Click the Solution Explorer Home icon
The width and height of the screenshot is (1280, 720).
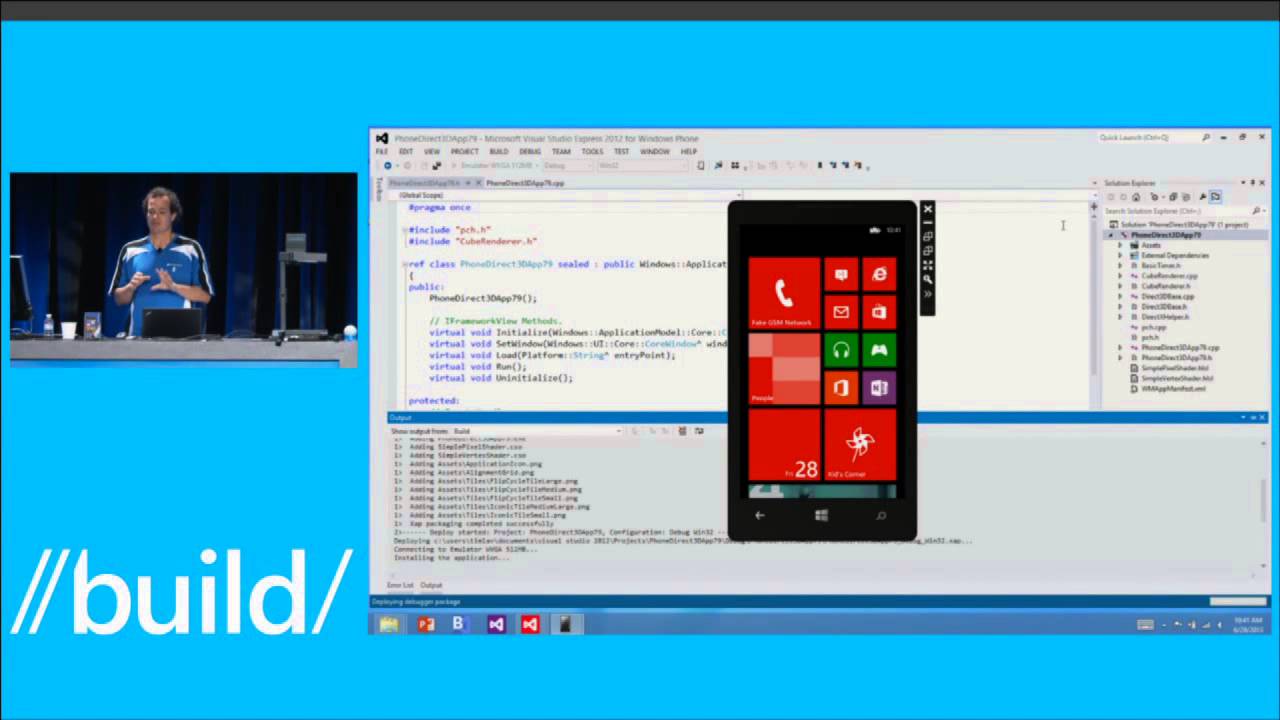[x=1136, y=197]
